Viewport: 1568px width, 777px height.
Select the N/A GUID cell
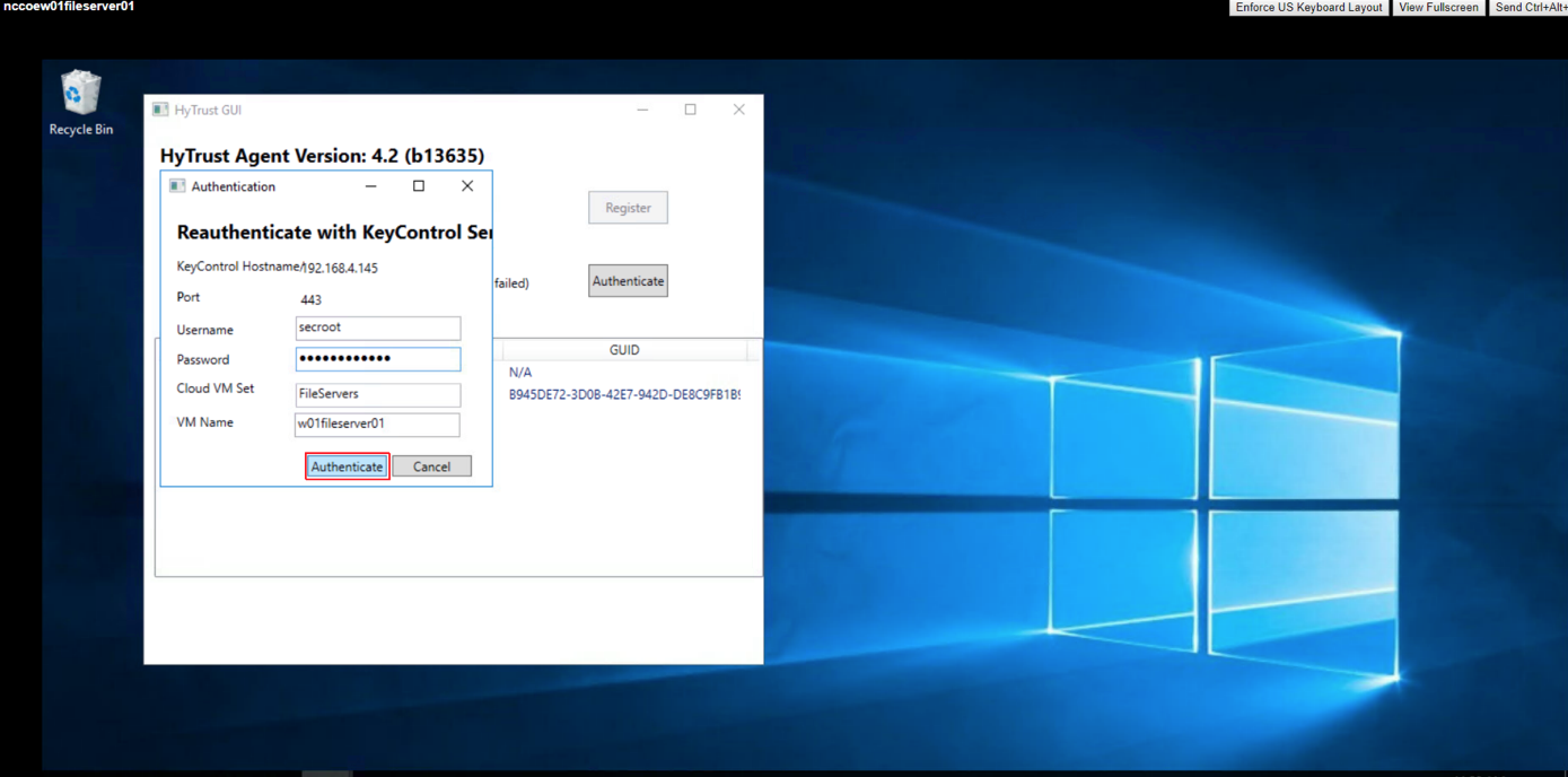pyautogui.click(x=520, y=372)
